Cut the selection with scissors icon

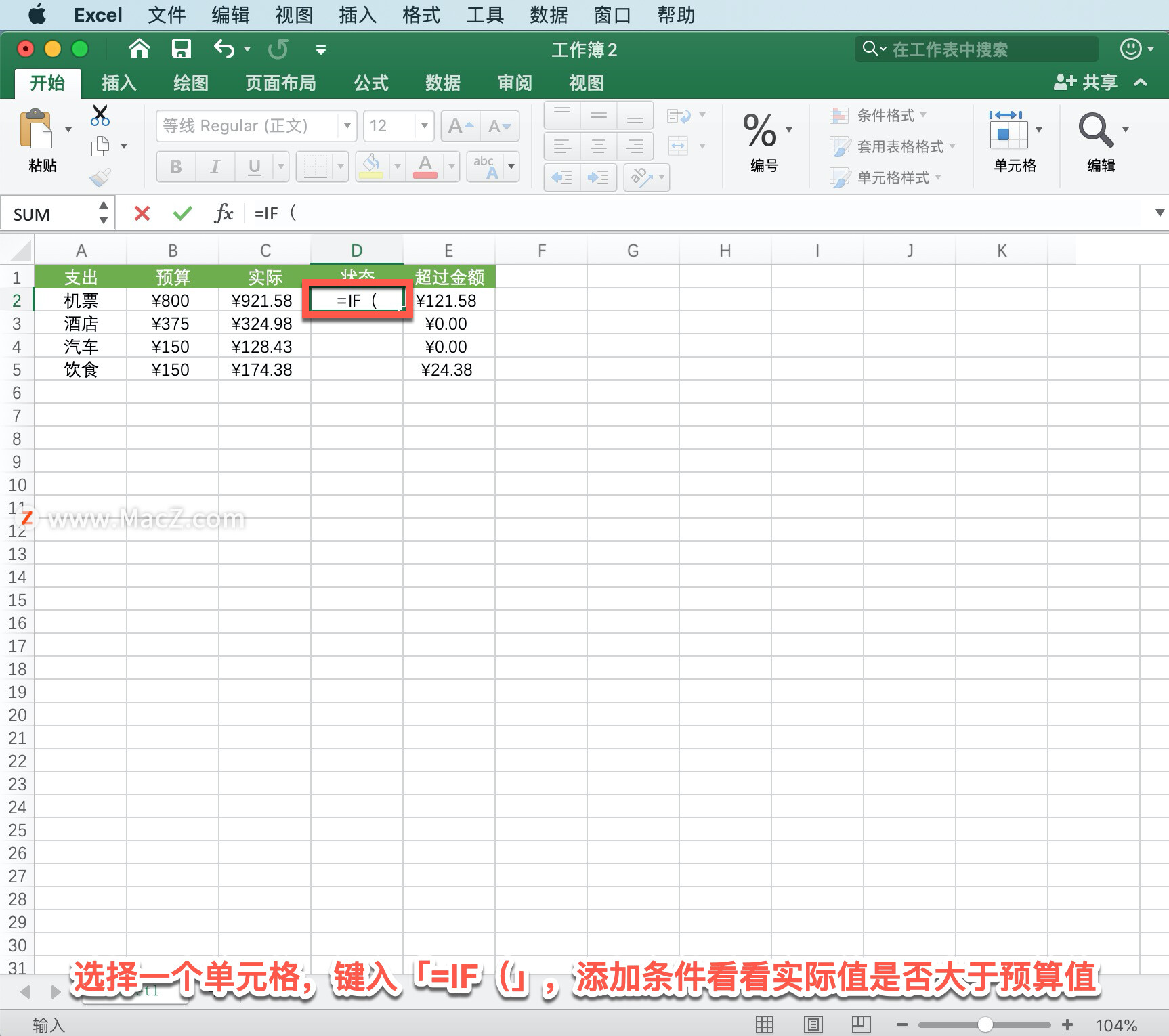100,115
